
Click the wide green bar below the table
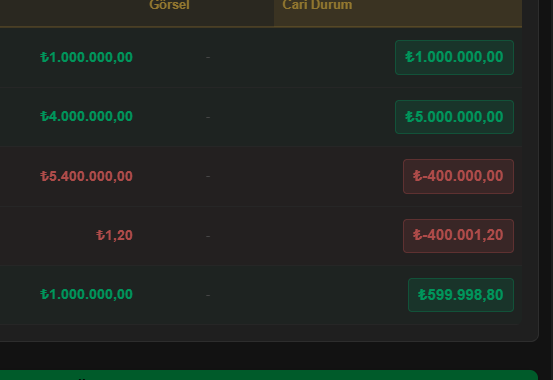pos(269,375)
